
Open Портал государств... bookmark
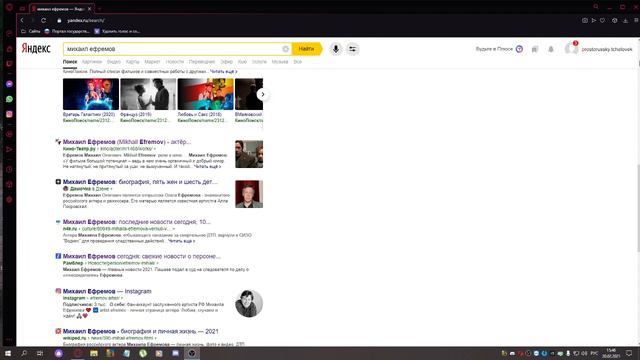tap(67, 31)
